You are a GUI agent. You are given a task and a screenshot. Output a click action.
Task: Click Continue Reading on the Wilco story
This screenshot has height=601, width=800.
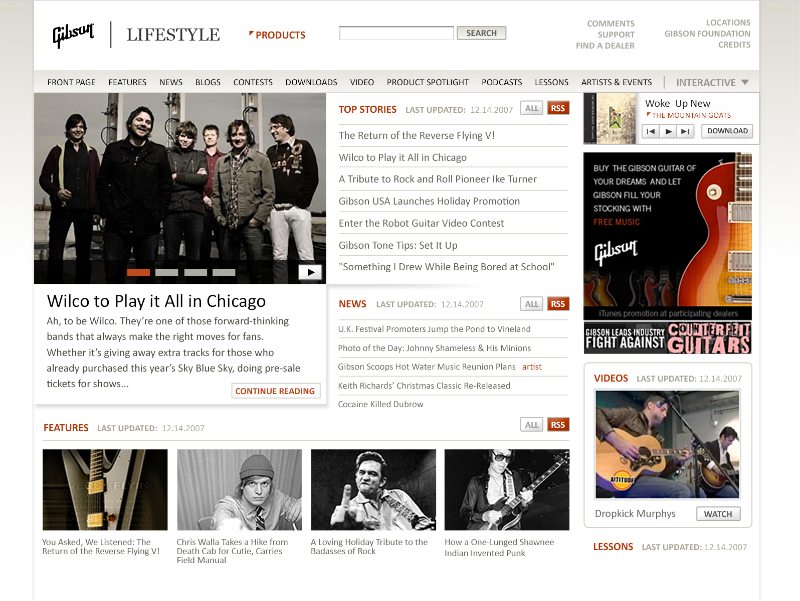[275, 391]
